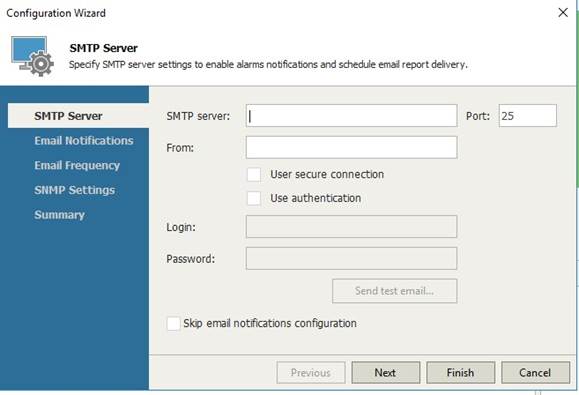Click the Previous button
This screenshot has height=395, width=579.
click(x=311, y=373)
